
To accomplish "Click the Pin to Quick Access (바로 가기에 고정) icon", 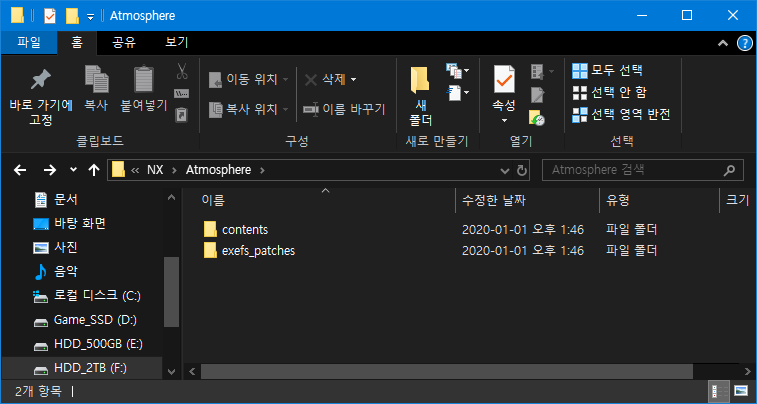I will pyautogui.click(x=41, y=80).
